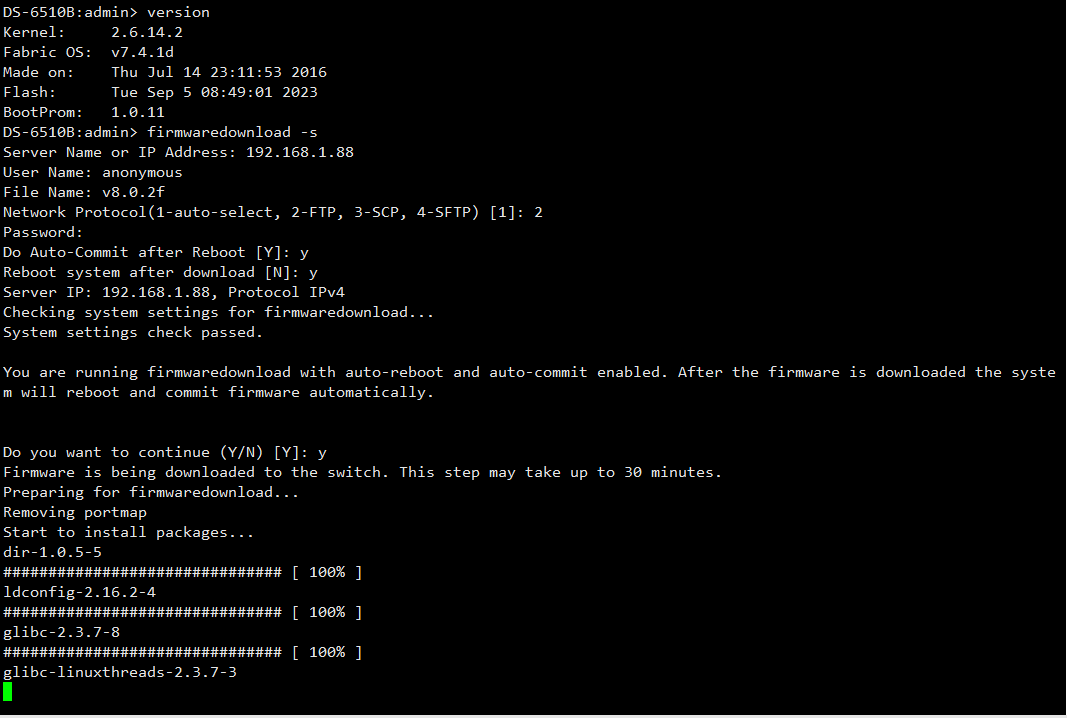Image resolution: width=1067 pixels, height=718 pixels.
Task: Click the BootProm version 1.0.11
Action: point(137,112)
